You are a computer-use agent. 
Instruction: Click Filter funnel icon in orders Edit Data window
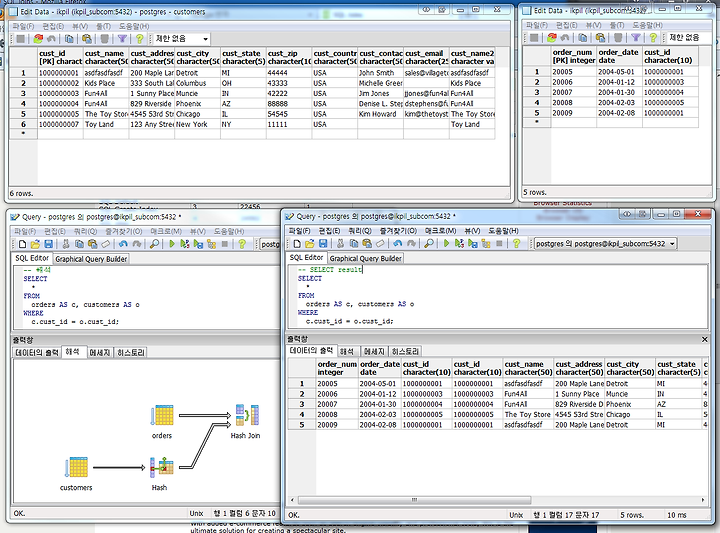point(636,38)
